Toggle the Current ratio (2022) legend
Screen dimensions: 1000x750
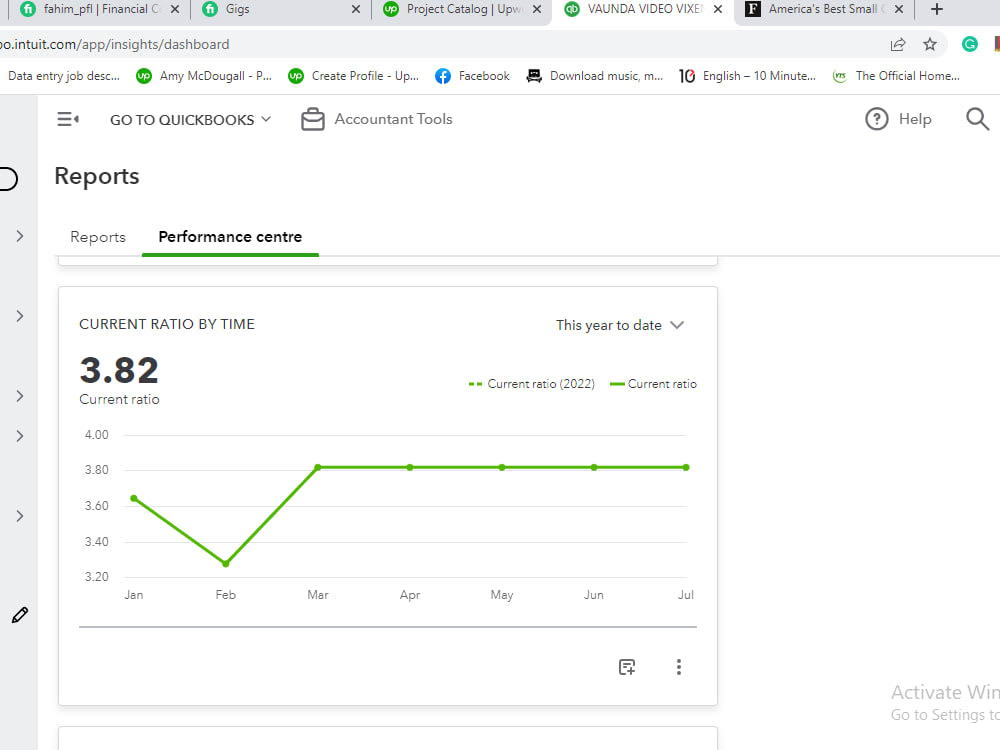point(531,384)
